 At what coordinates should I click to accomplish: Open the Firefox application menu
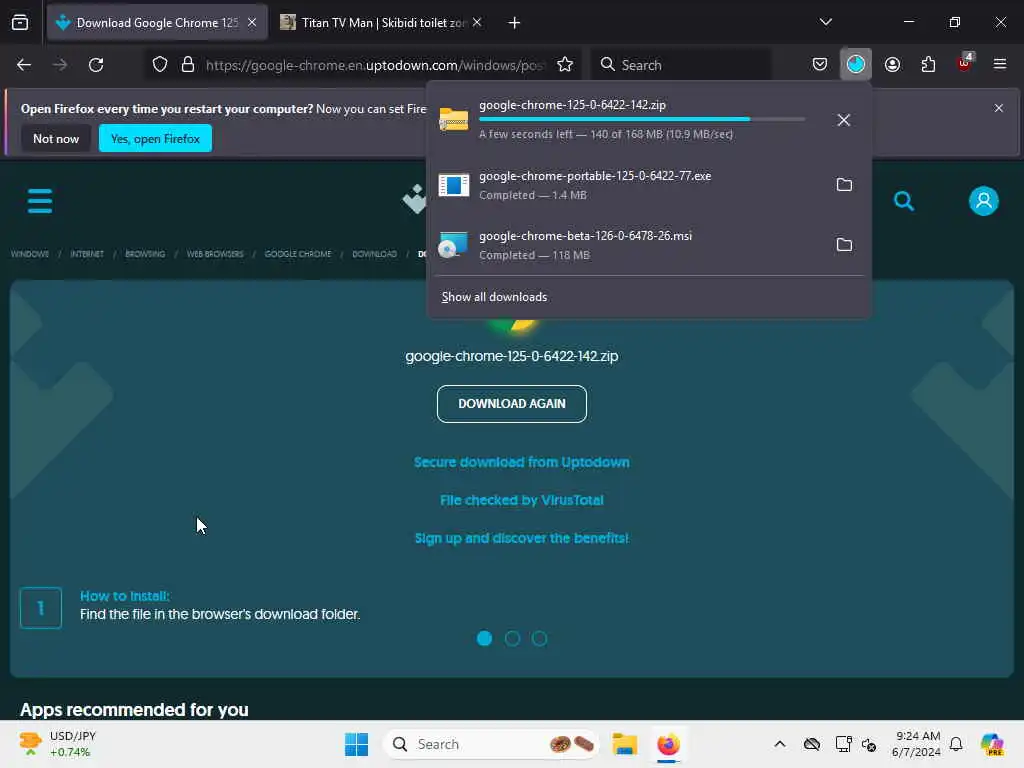[1000, 65]
